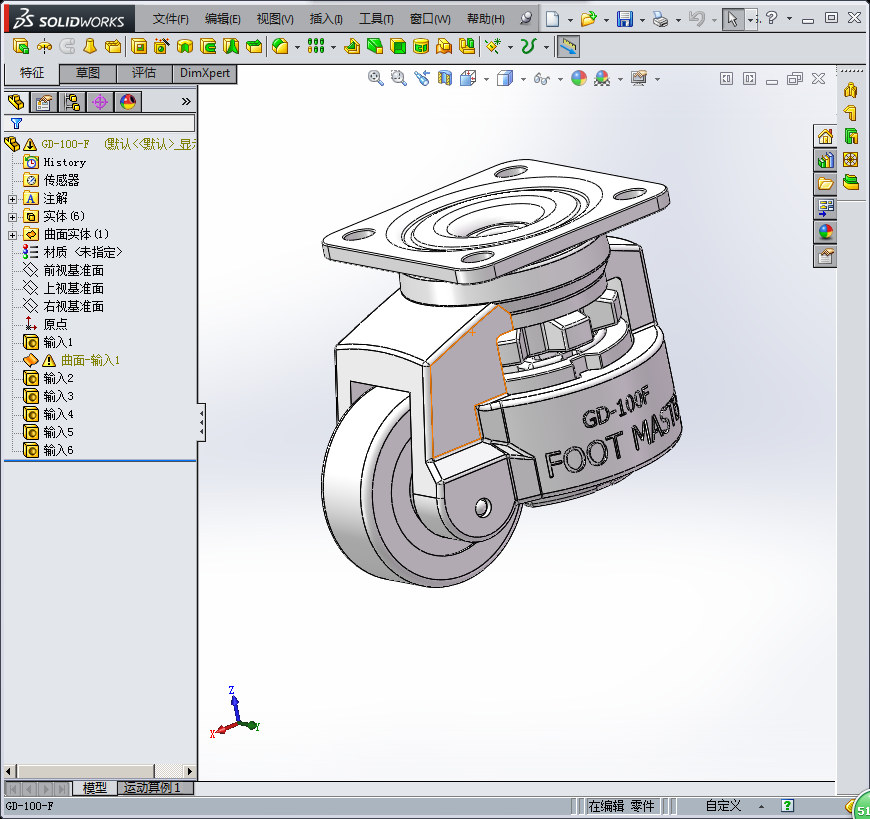
Task: Open the PropertyManager tab
Action: click(44, 102)
